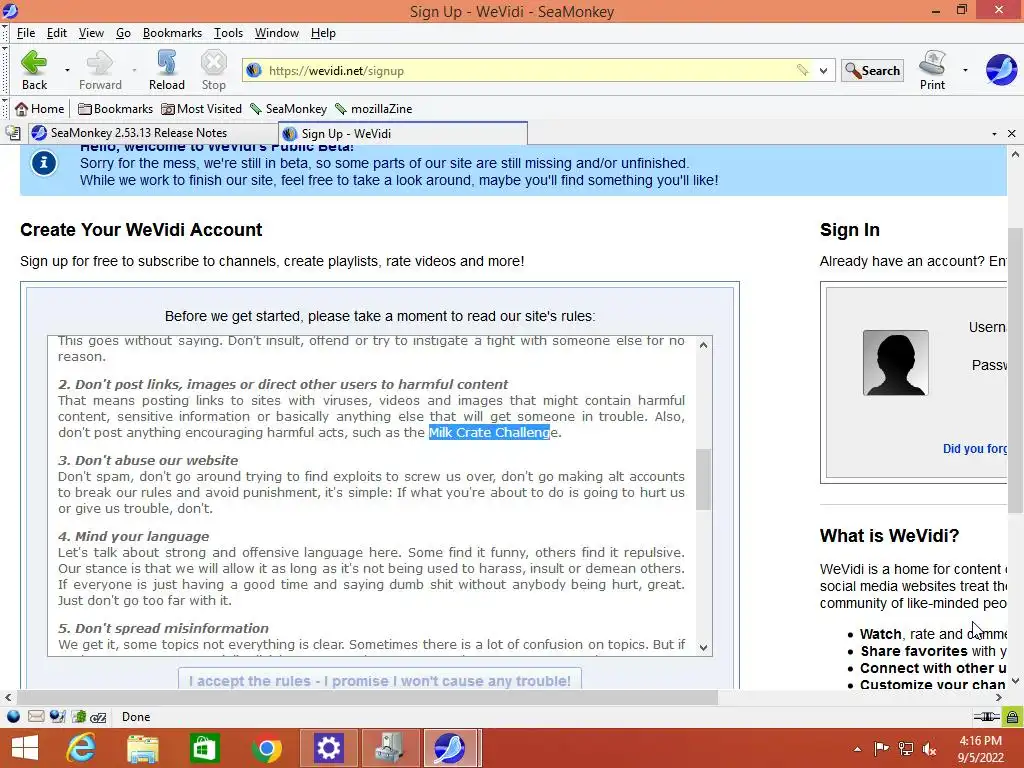Open the new tab icon left of tabs
The width and height of the screenshot is (1024, 768).
[x=13, y=133]
